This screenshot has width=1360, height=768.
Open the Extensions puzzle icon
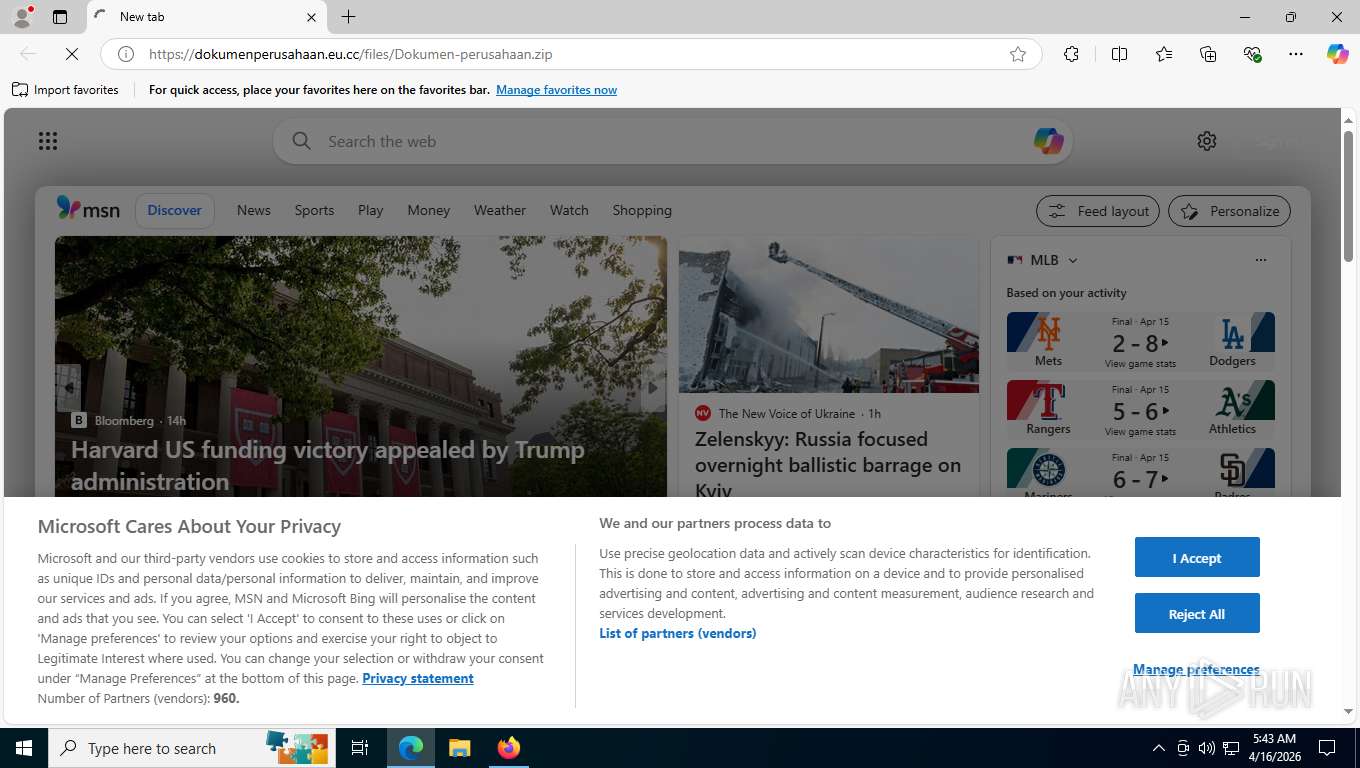1071,54
